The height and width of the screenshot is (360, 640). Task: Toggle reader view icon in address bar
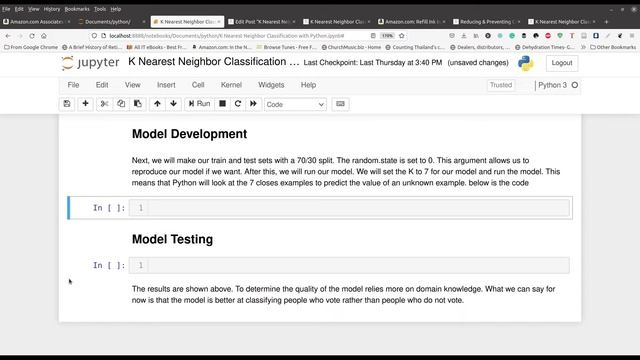(373, 36)
